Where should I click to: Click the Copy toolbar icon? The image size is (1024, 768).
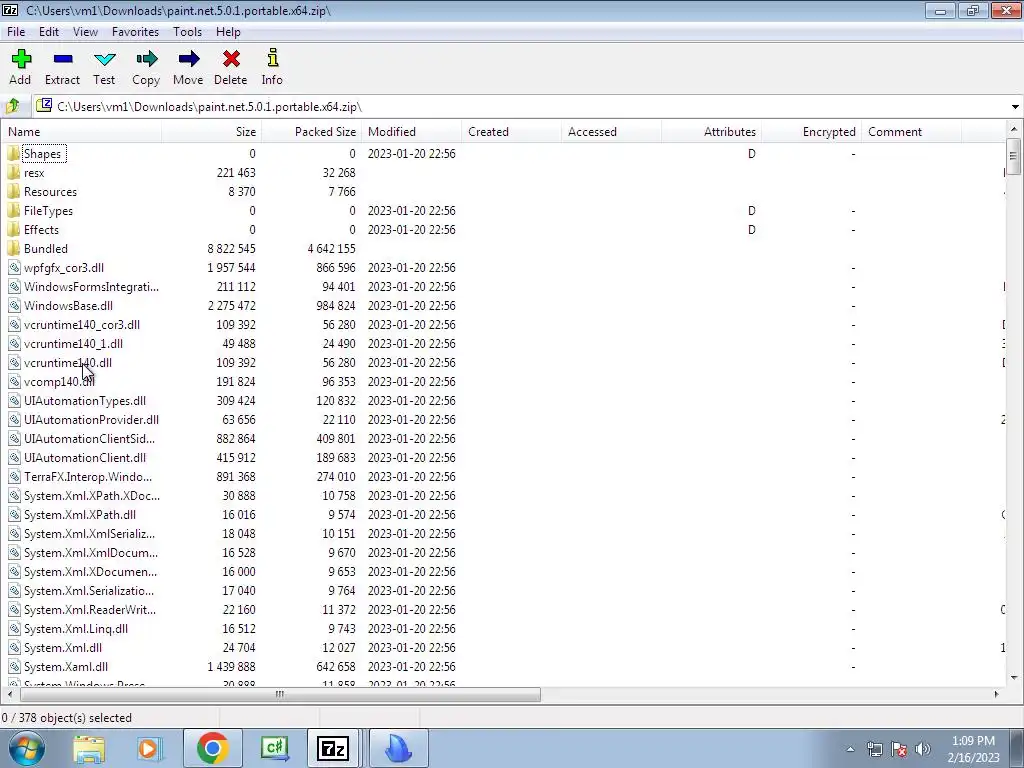(x=146, y=59)
